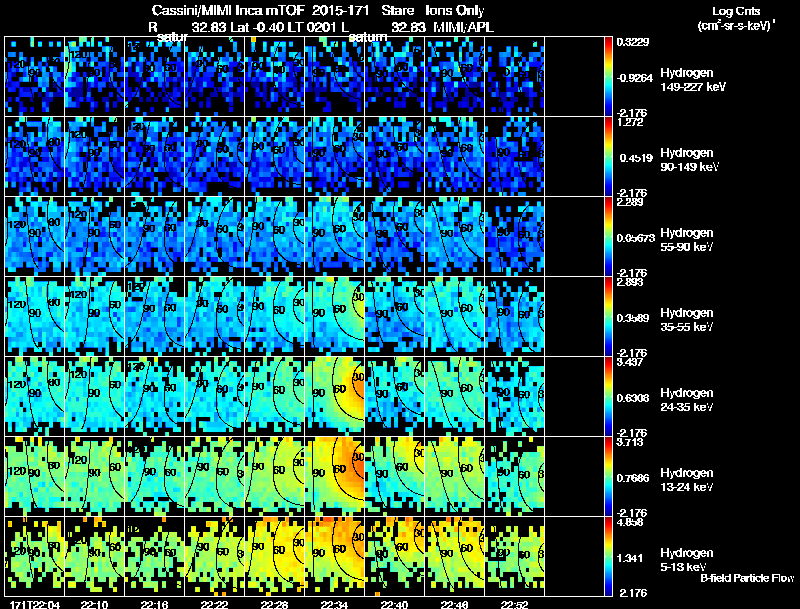Click the Hydrogen 24-35 keV row label
This screenshot has height=609, width=800.
687,400
